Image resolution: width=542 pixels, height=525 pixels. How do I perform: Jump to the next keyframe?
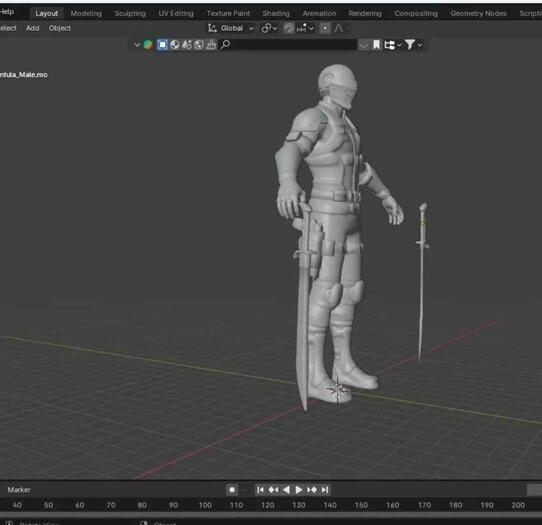pos(312,490)
